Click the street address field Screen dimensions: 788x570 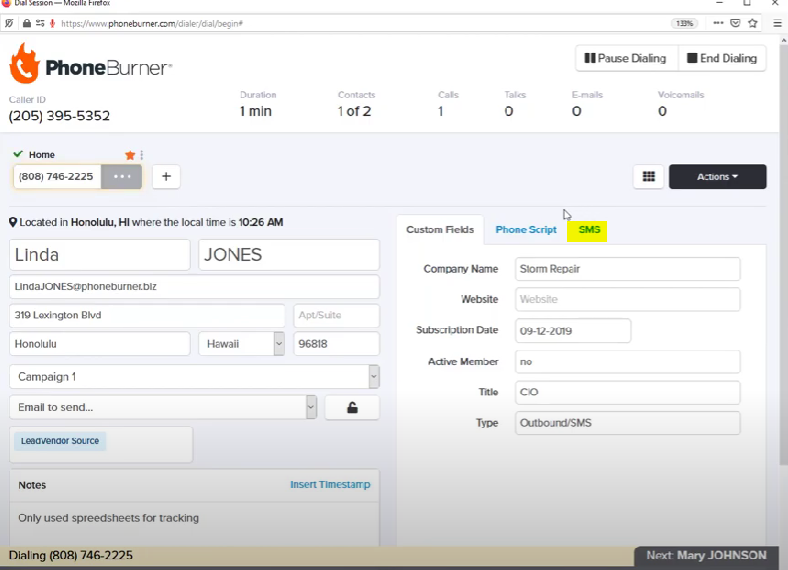(x=147, y=315)
